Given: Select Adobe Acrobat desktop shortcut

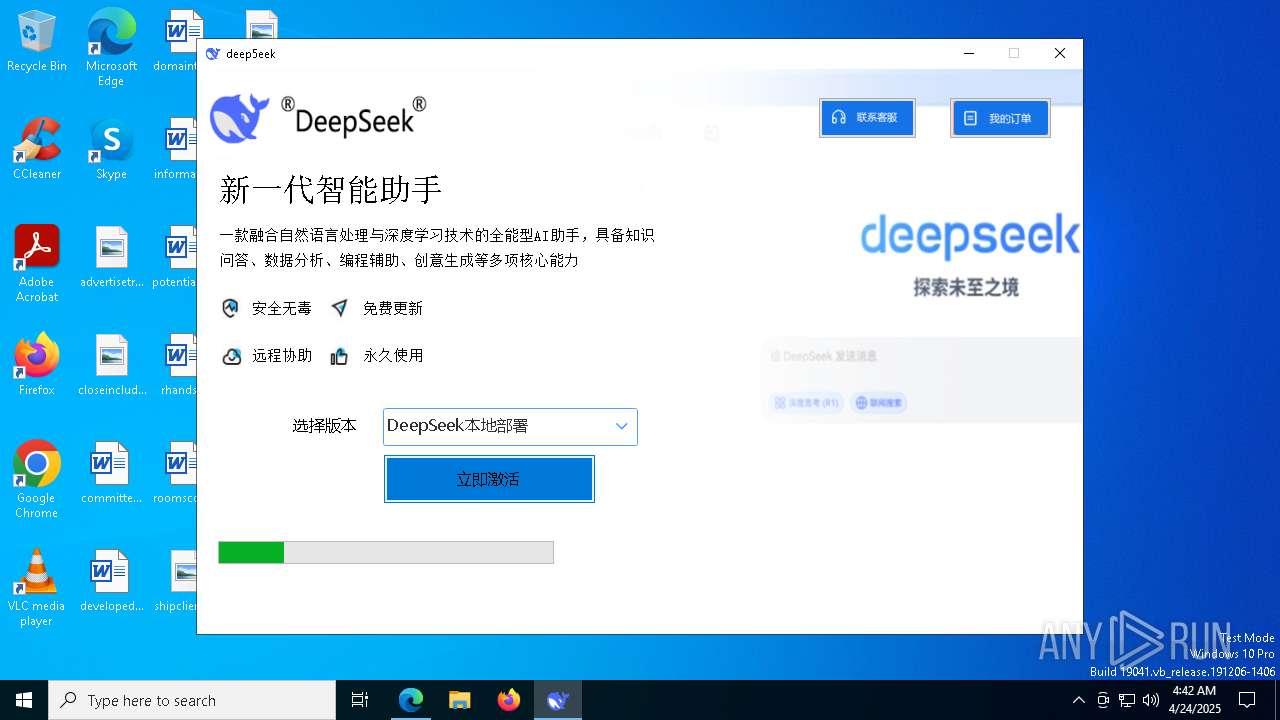Looking at the screenshot, I should click(37, 264).
